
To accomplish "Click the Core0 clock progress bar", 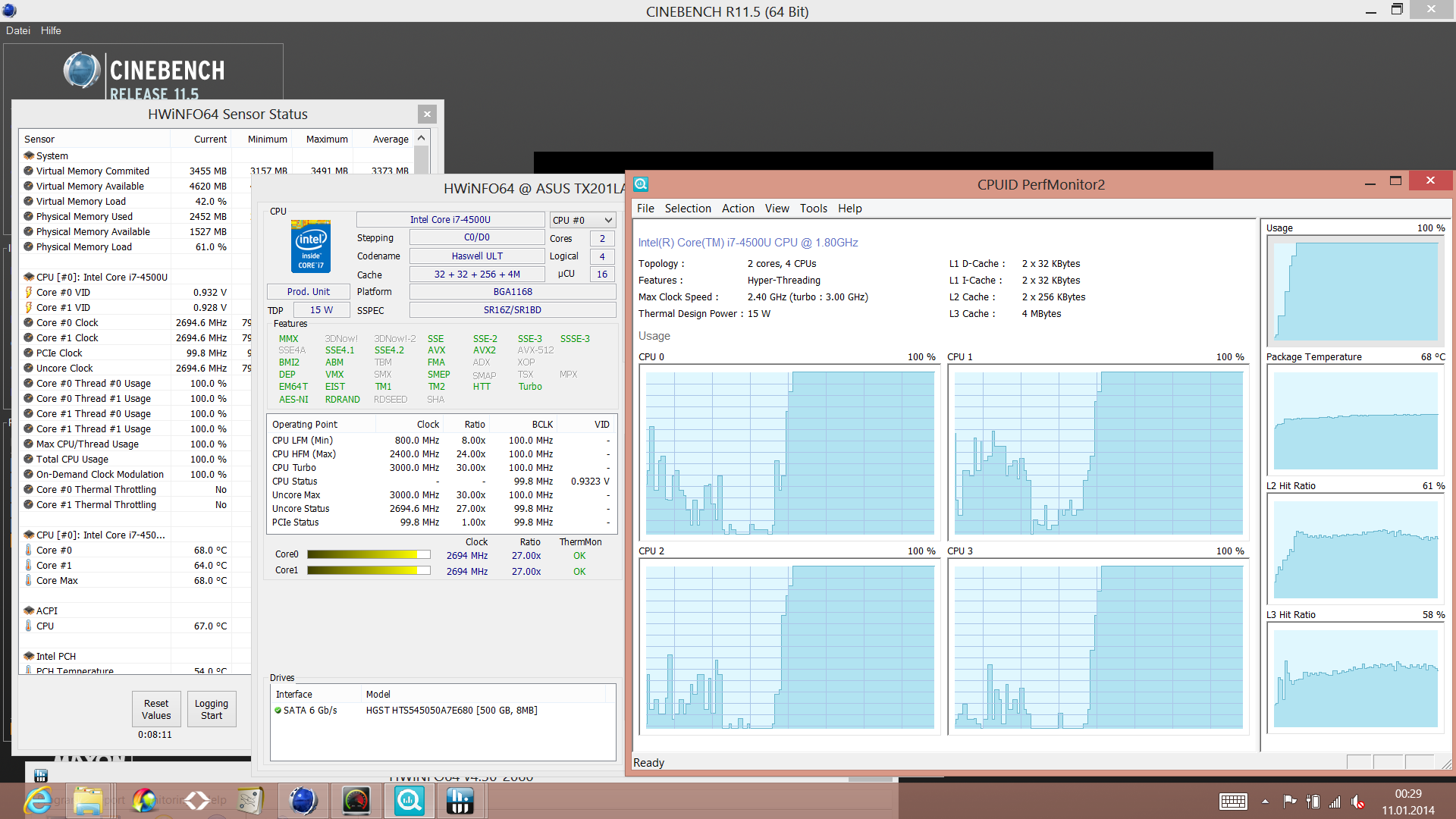I will [x=369, y=555].
